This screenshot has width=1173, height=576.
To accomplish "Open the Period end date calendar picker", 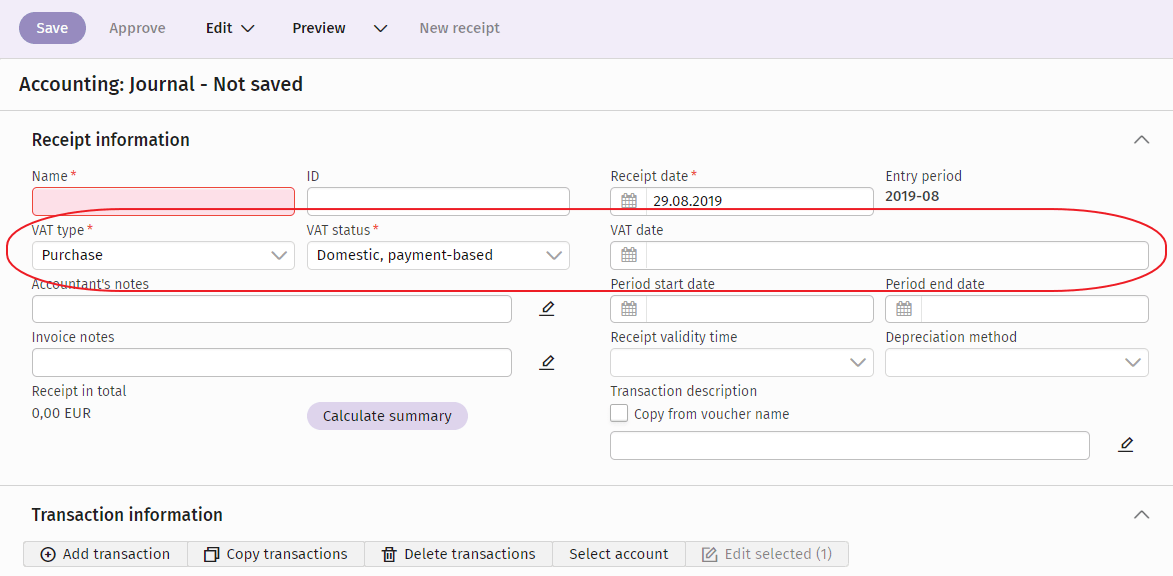I will coord(903,308).
